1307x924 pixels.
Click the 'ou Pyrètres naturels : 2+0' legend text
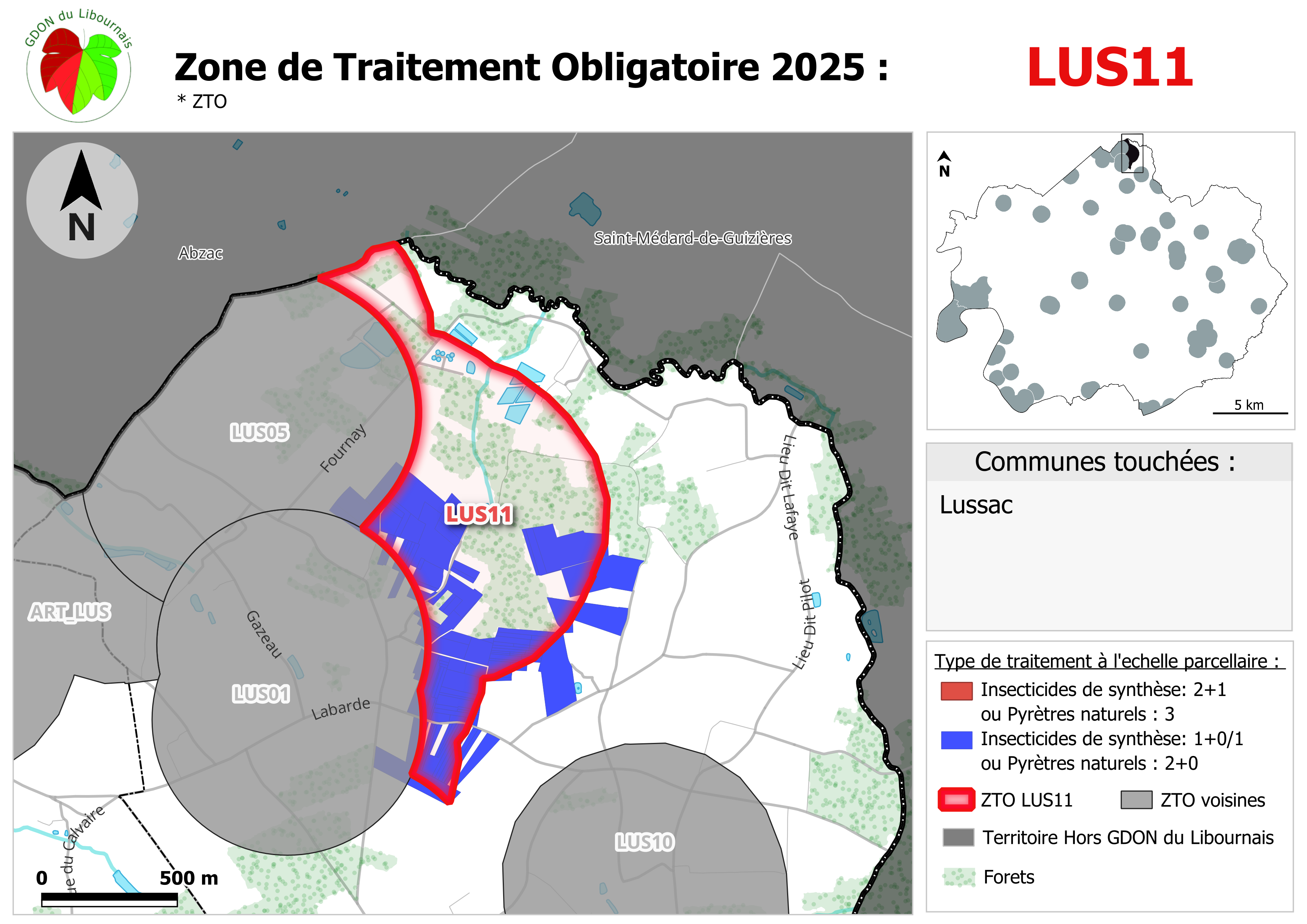1089,763
